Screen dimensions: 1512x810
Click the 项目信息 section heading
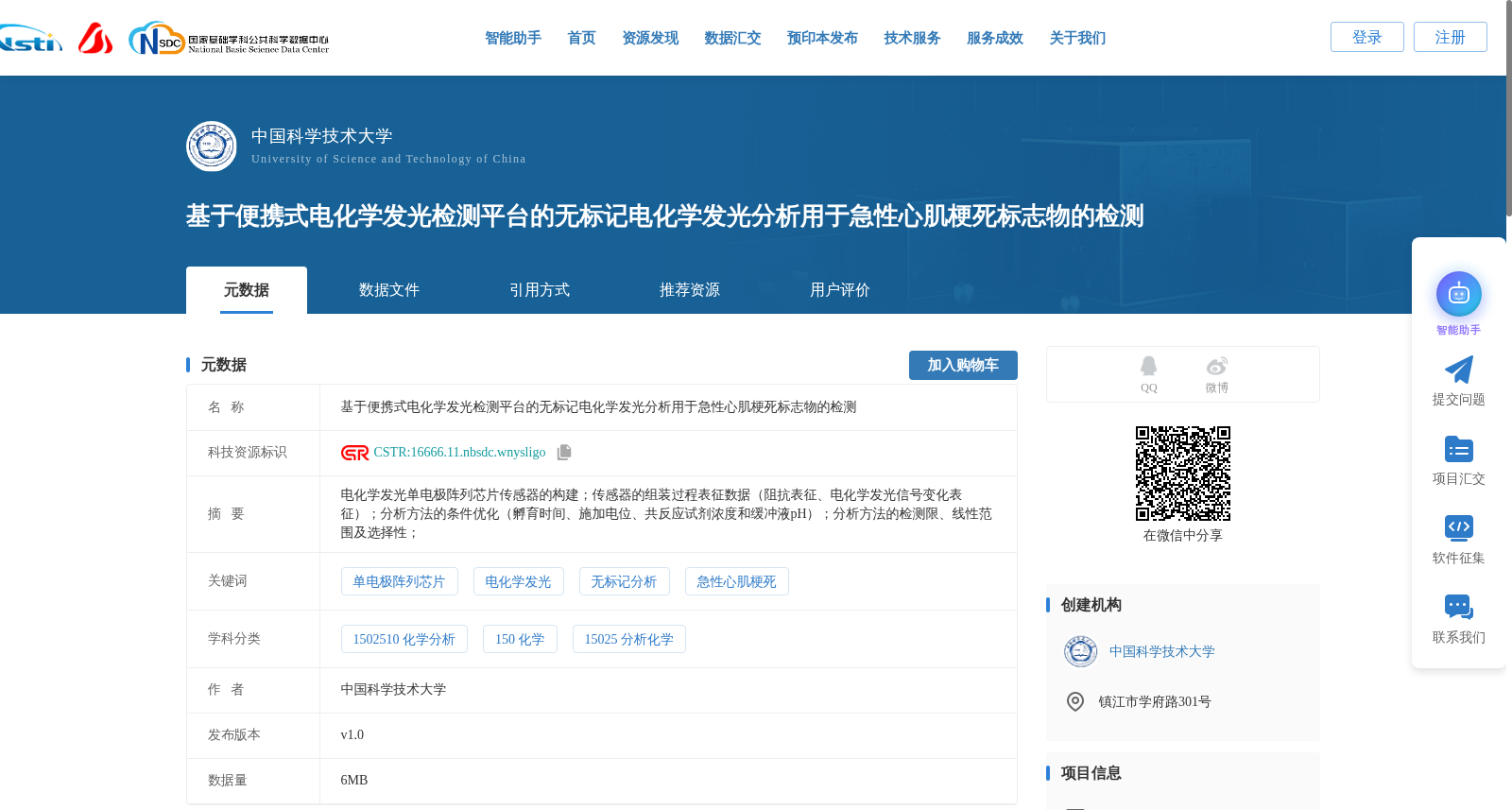coord(1091,773)
